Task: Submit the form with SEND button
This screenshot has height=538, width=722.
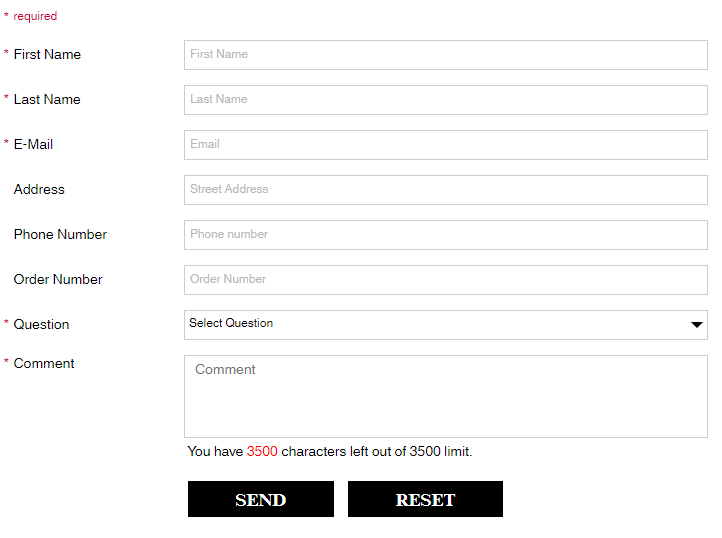Action: pyautogui.click(x=261, y=499)
